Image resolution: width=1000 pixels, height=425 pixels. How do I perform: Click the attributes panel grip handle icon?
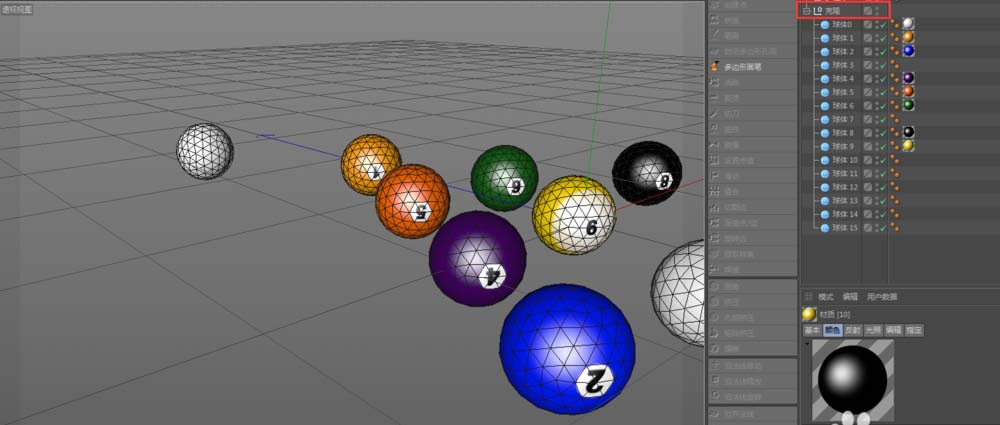[808, 297]
